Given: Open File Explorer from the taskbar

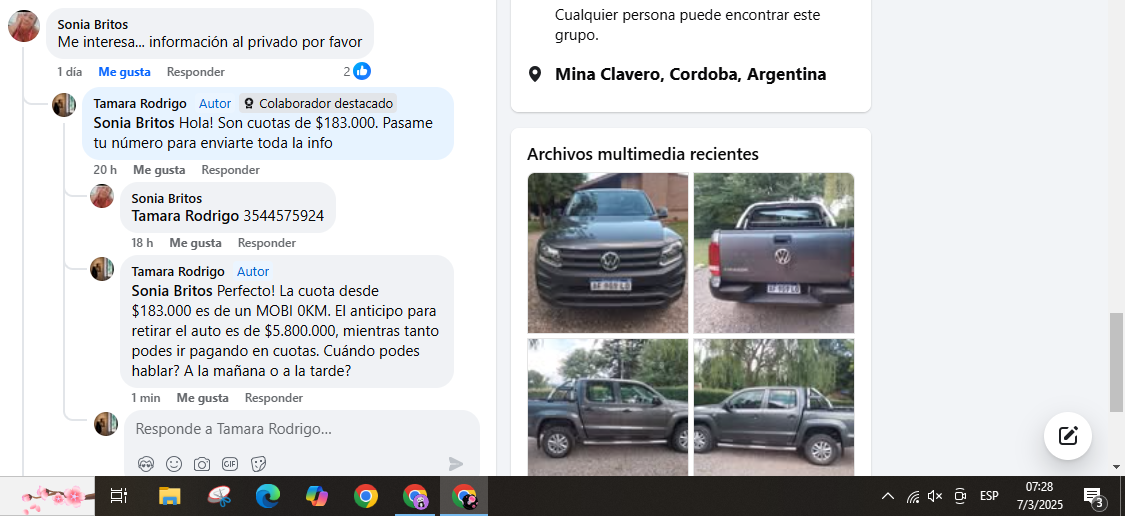Looking at the screenshot, I should [x=169, y=496].
